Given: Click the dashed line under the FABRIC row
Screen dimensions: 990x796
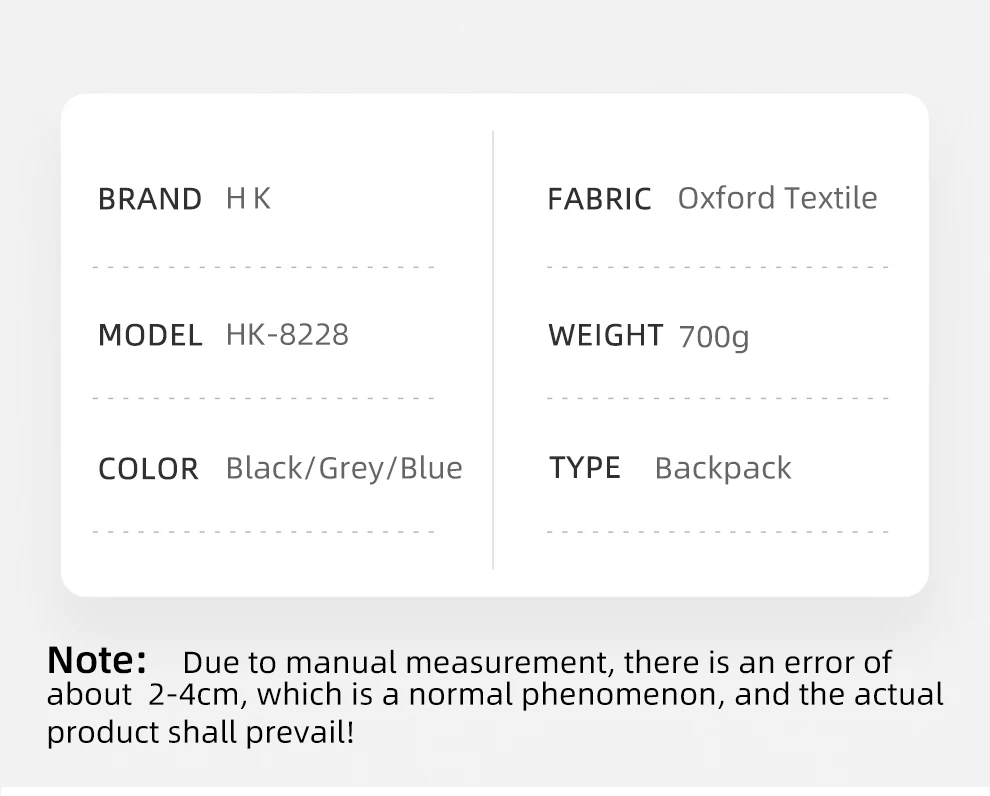Looking at the screenshot, I should click(x=717, y=267).
